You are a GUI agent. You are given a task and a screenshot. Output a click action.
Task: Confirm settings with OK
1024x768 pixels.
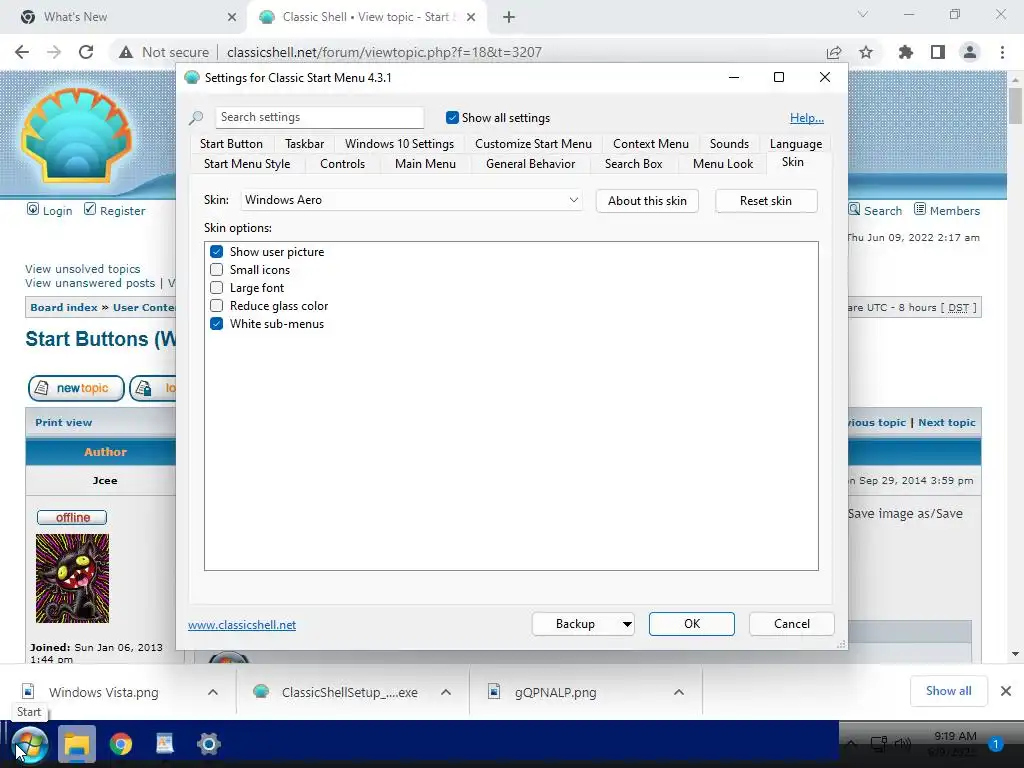[692, 624]
